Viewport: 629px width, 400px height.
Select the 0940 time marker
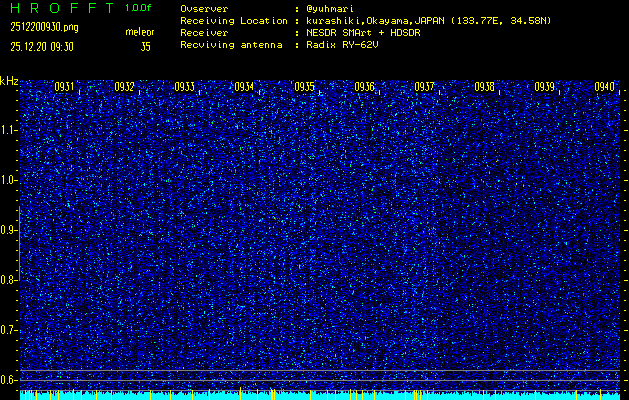pos(604,87)
